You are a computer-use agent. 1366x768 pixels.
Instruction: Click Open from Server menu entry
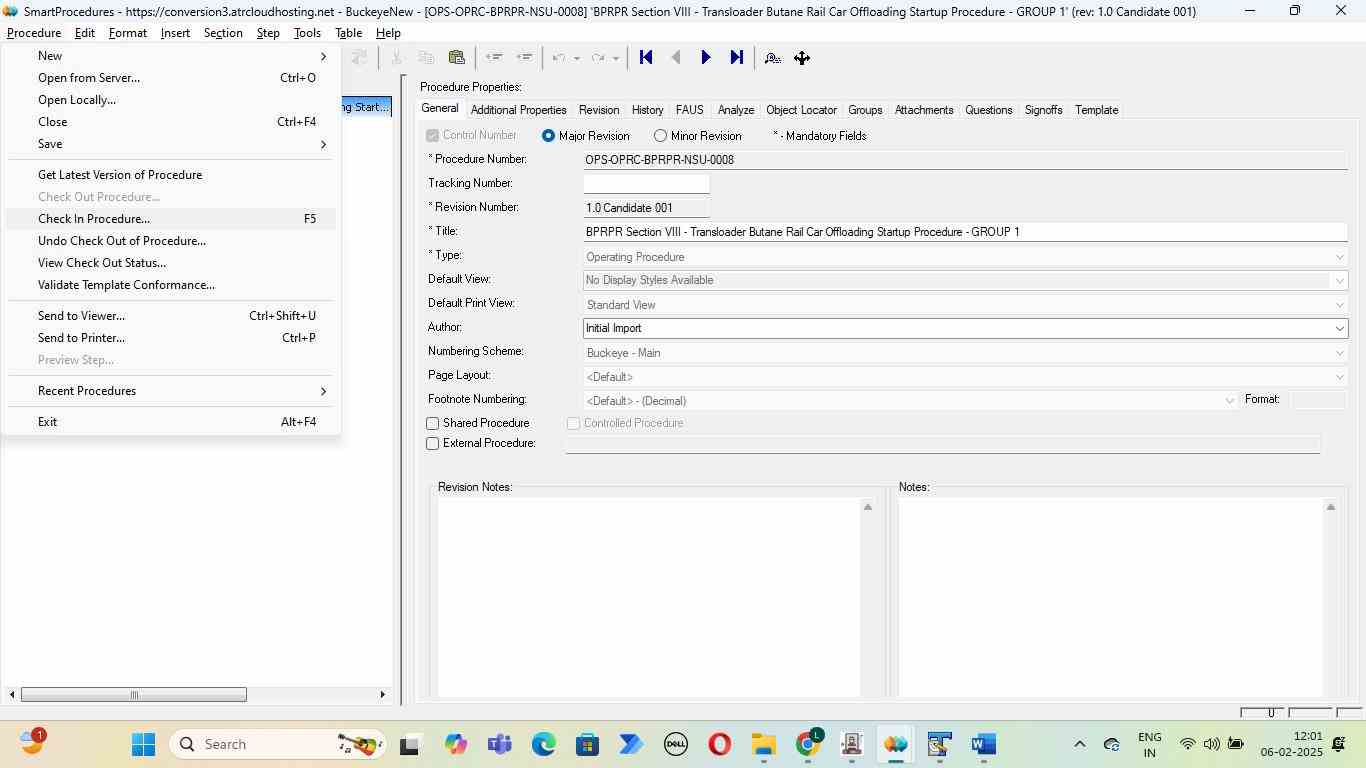171,78
